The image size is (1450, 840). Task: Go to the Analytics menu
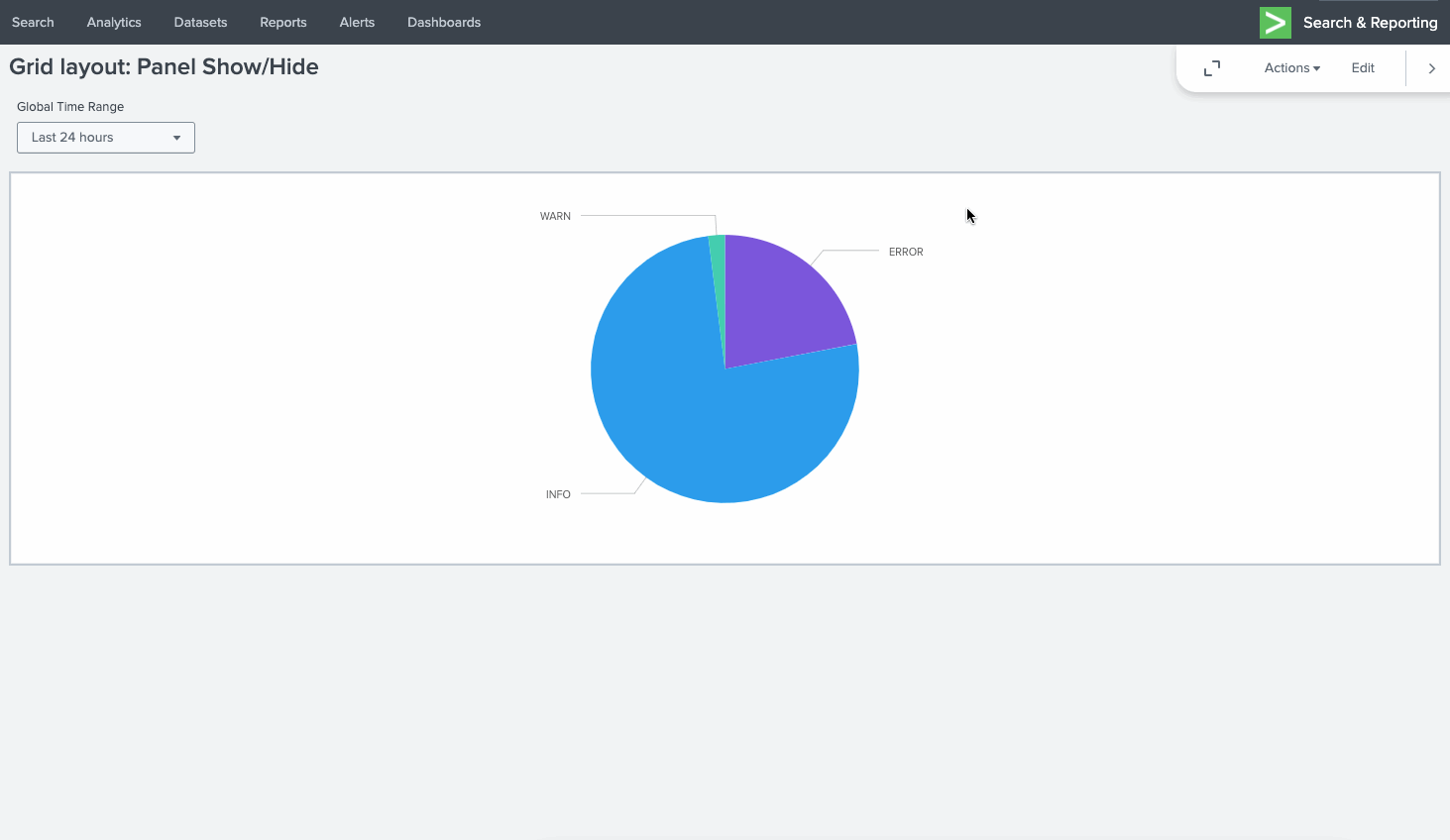pyautogui.click(x=114, y=22)
